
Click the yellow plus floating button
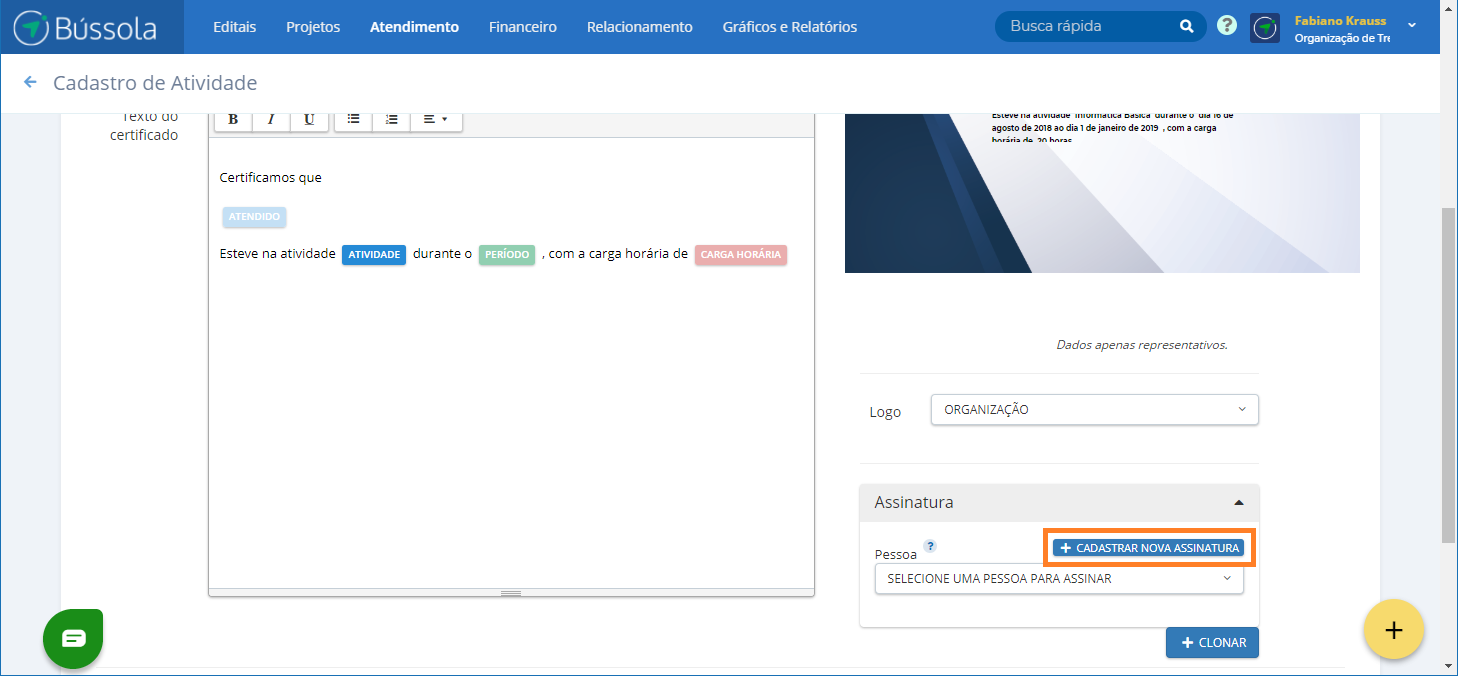point(1393,630)
